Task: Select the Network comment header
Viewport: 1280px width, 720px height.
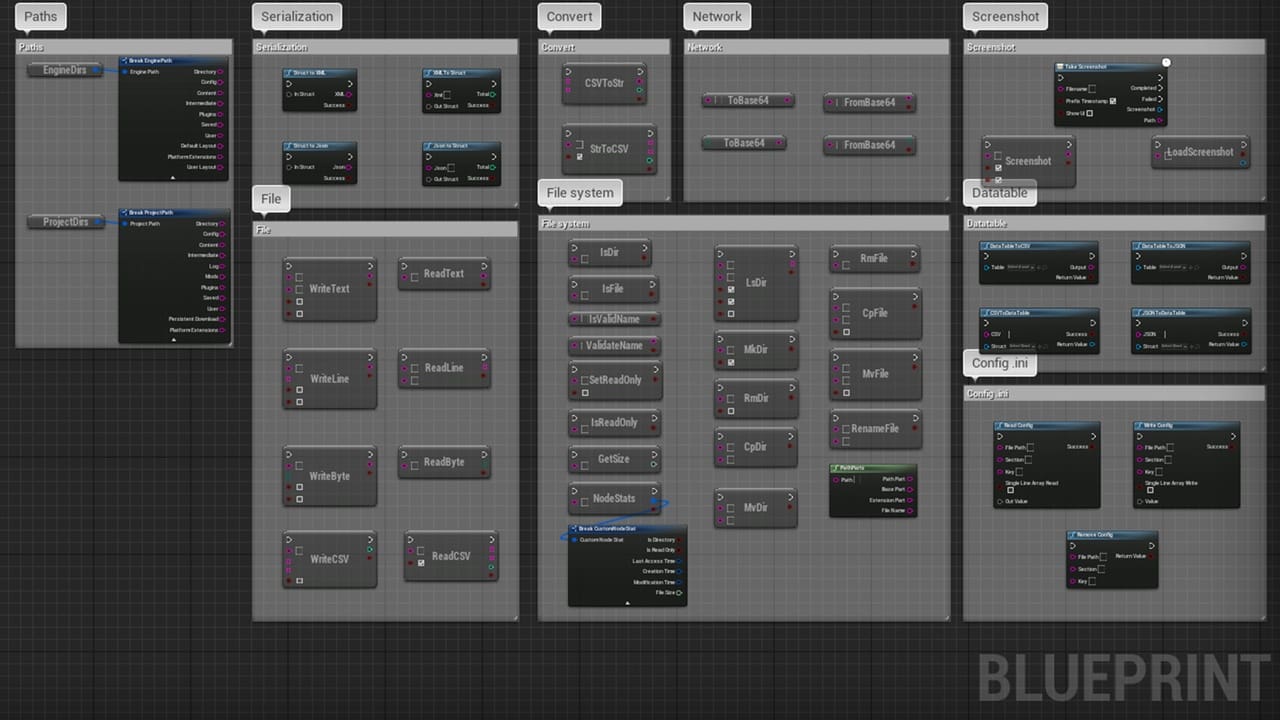Action: 717,16
